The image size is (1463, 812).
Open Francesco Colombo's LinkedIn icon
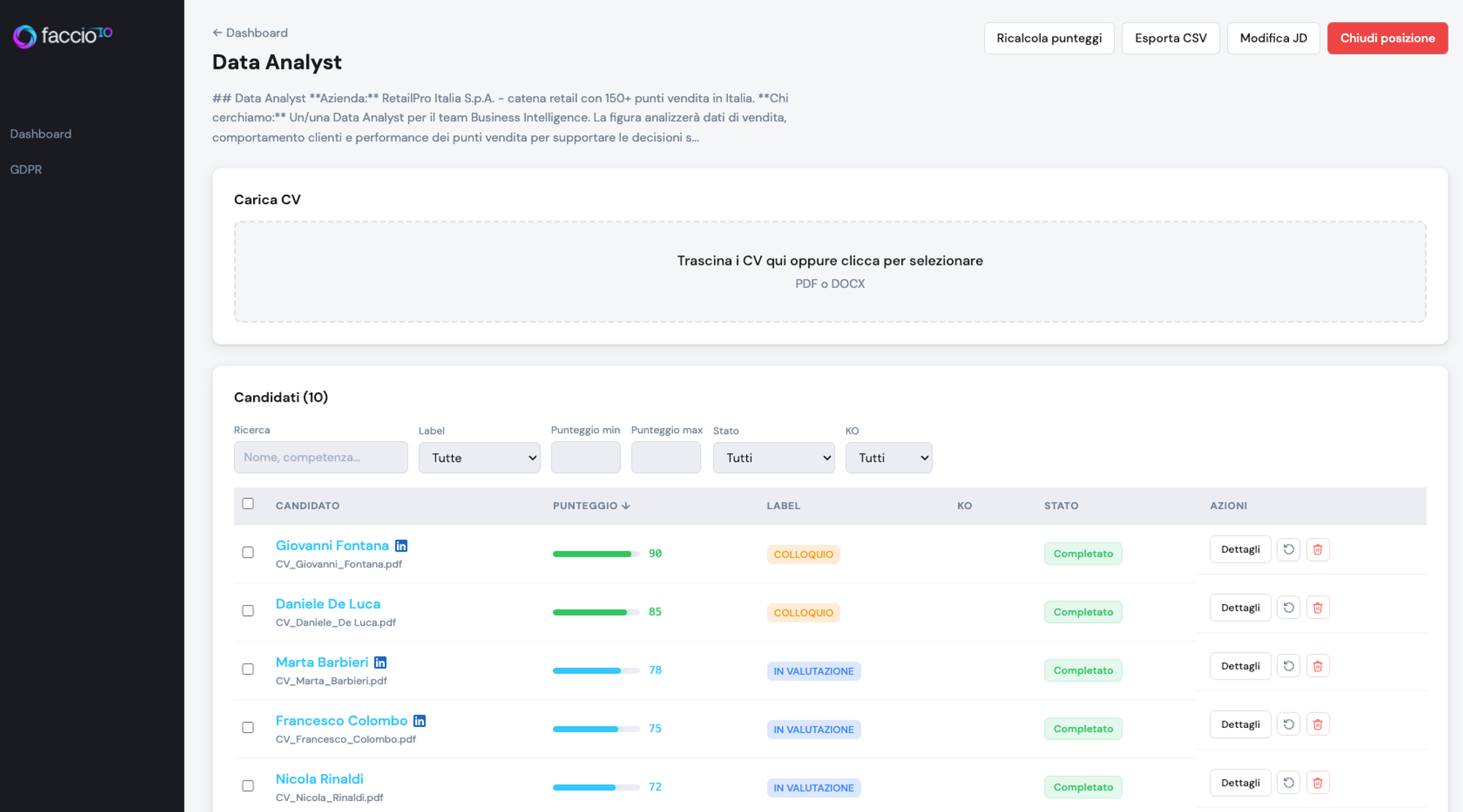[x=419, y=721]
